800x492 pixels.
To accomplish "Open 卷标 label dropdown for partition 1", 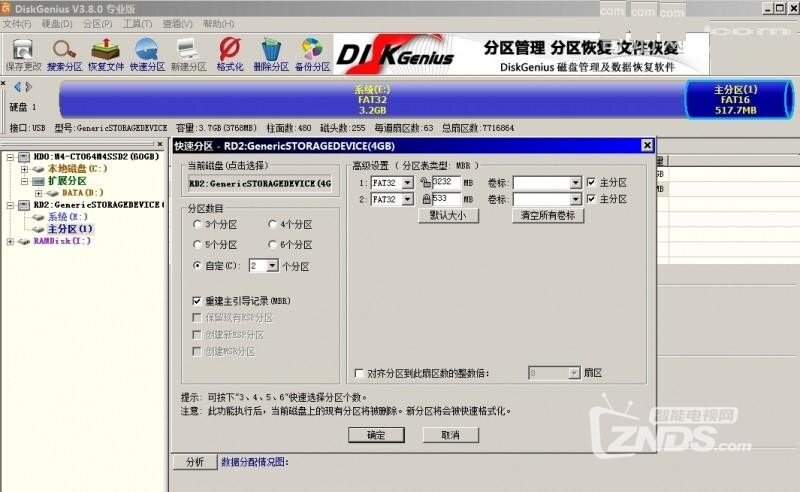I will coord(576,183).
